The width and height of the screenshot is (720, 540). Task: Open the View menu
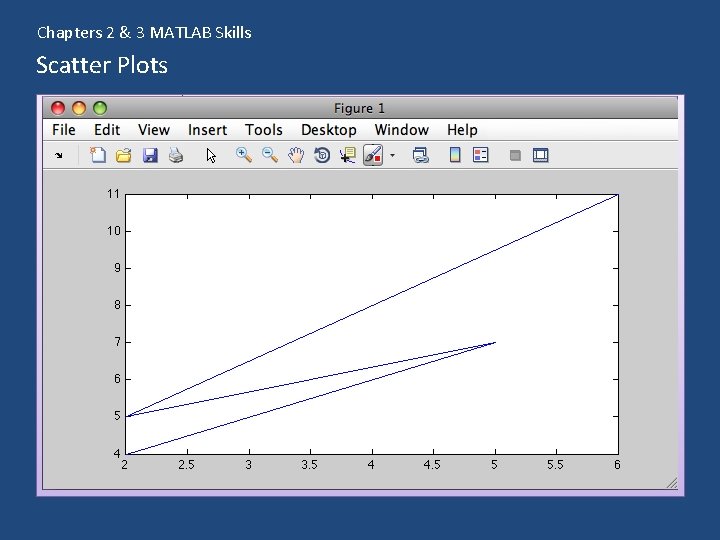point(154,130)
